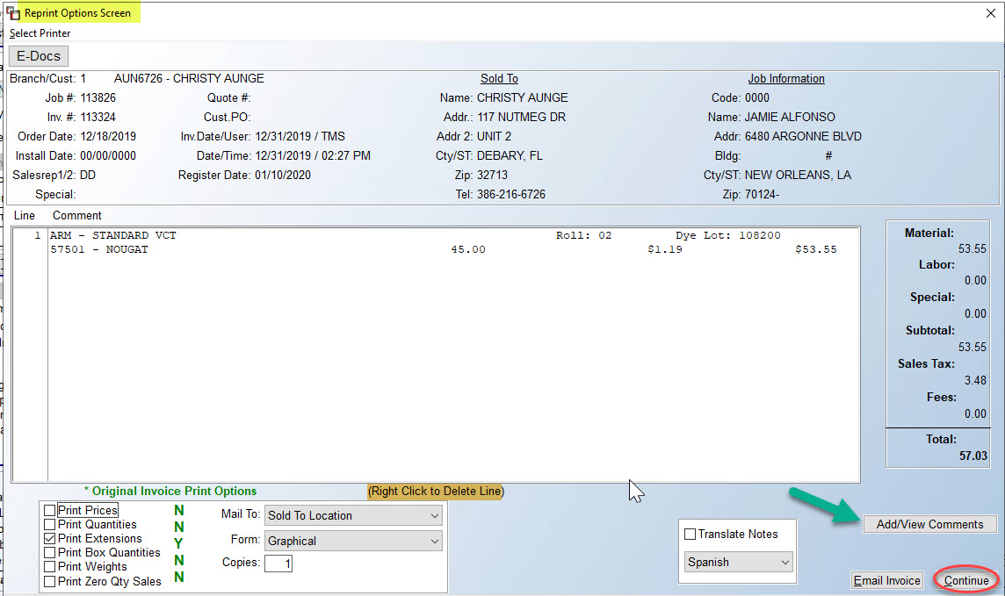Expand the Spanish language dropdown
Viewport: 1005px width, 596px height.
[738, 562]
